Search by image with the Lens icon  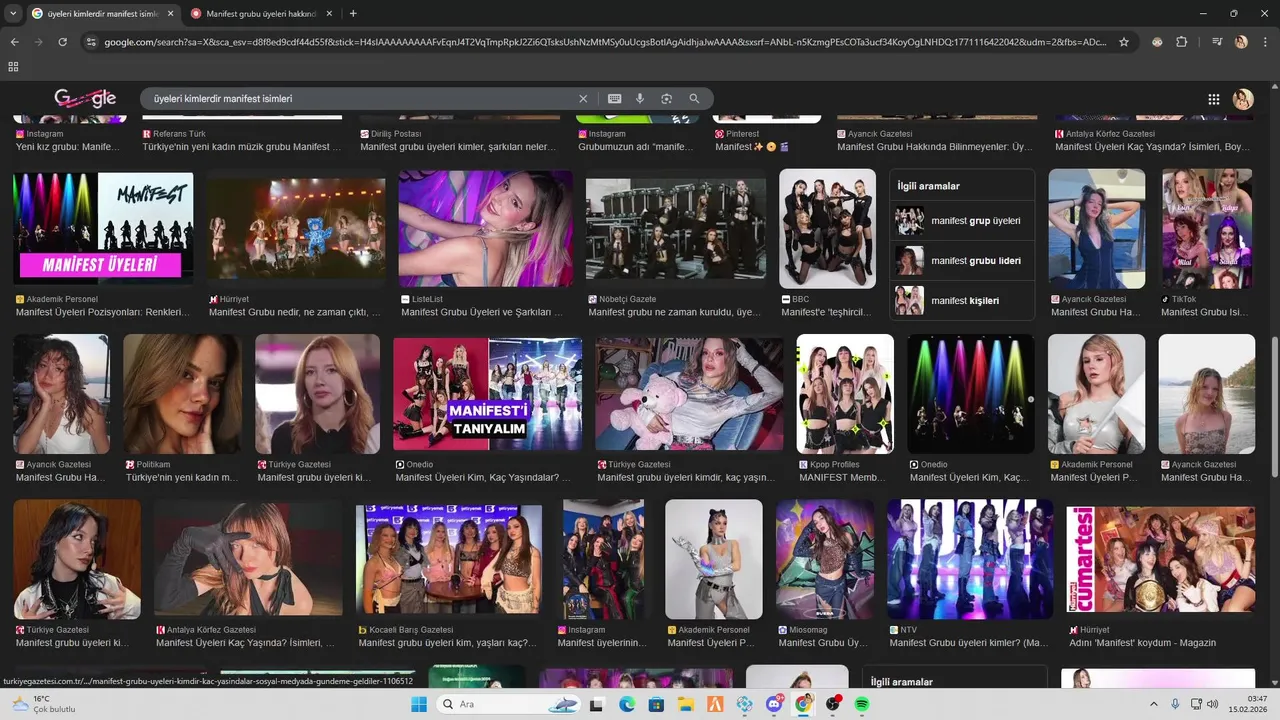coord(666,99)
